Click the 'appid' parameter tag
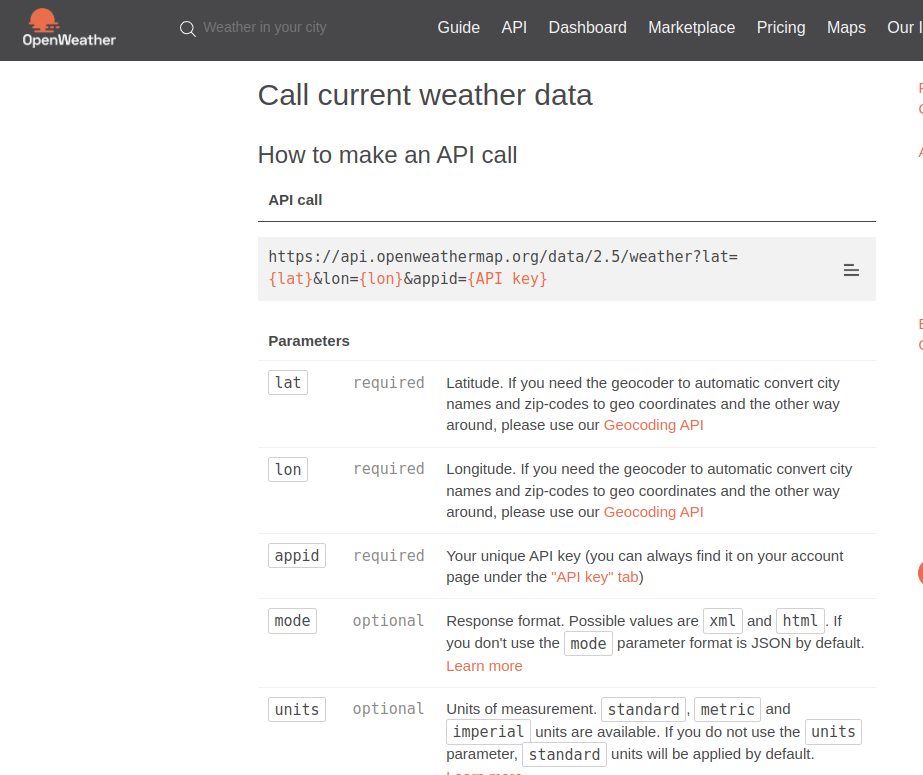 coord(297,556)
